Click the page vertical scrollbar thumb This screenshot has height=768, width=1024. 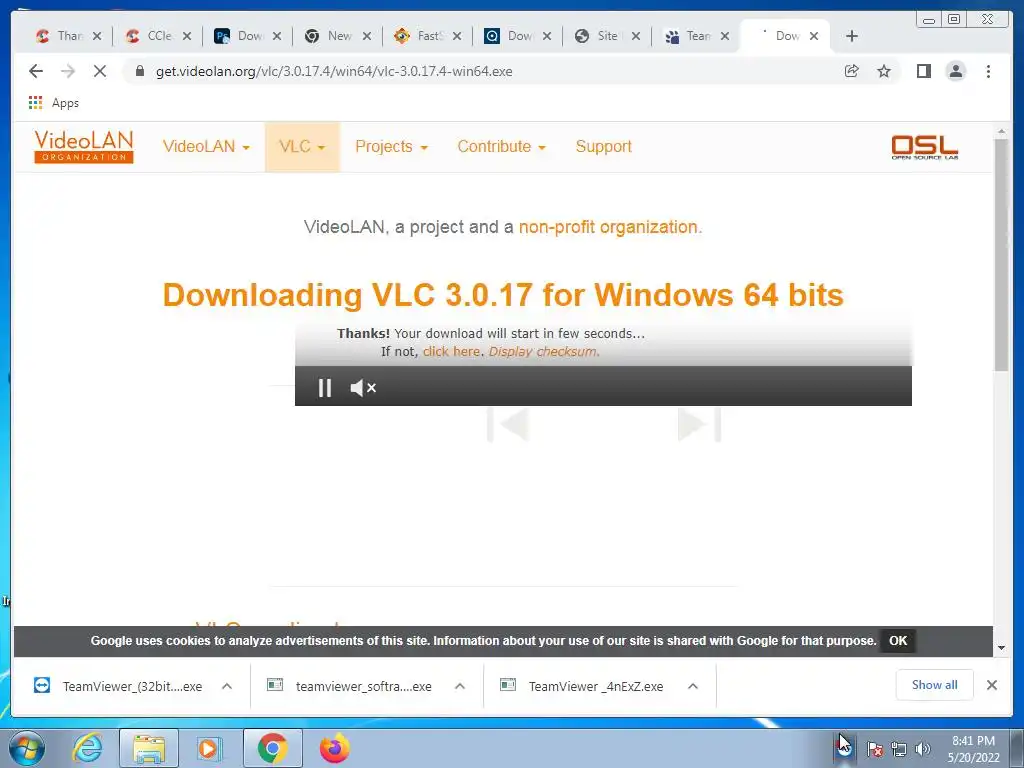[1001, 255]
